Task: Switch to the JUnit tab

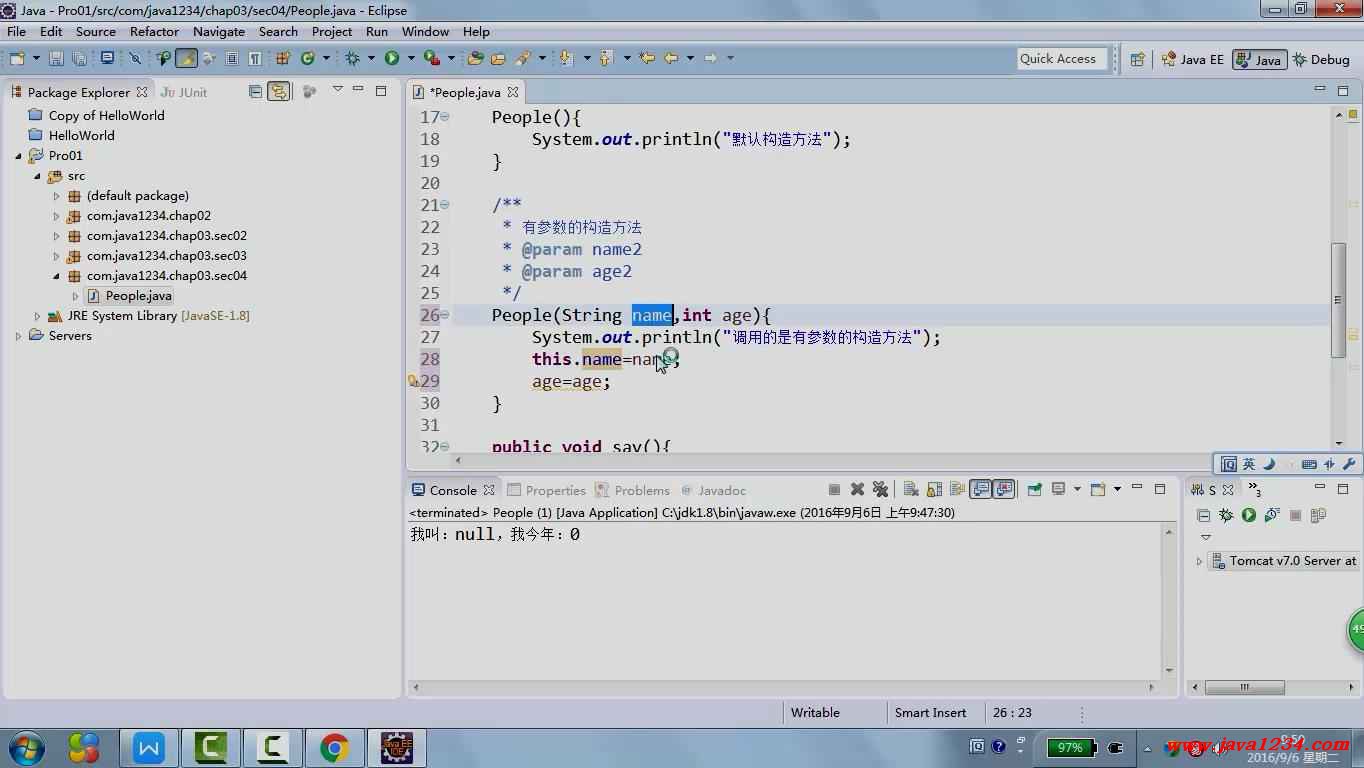Action: tap(184, 92)
